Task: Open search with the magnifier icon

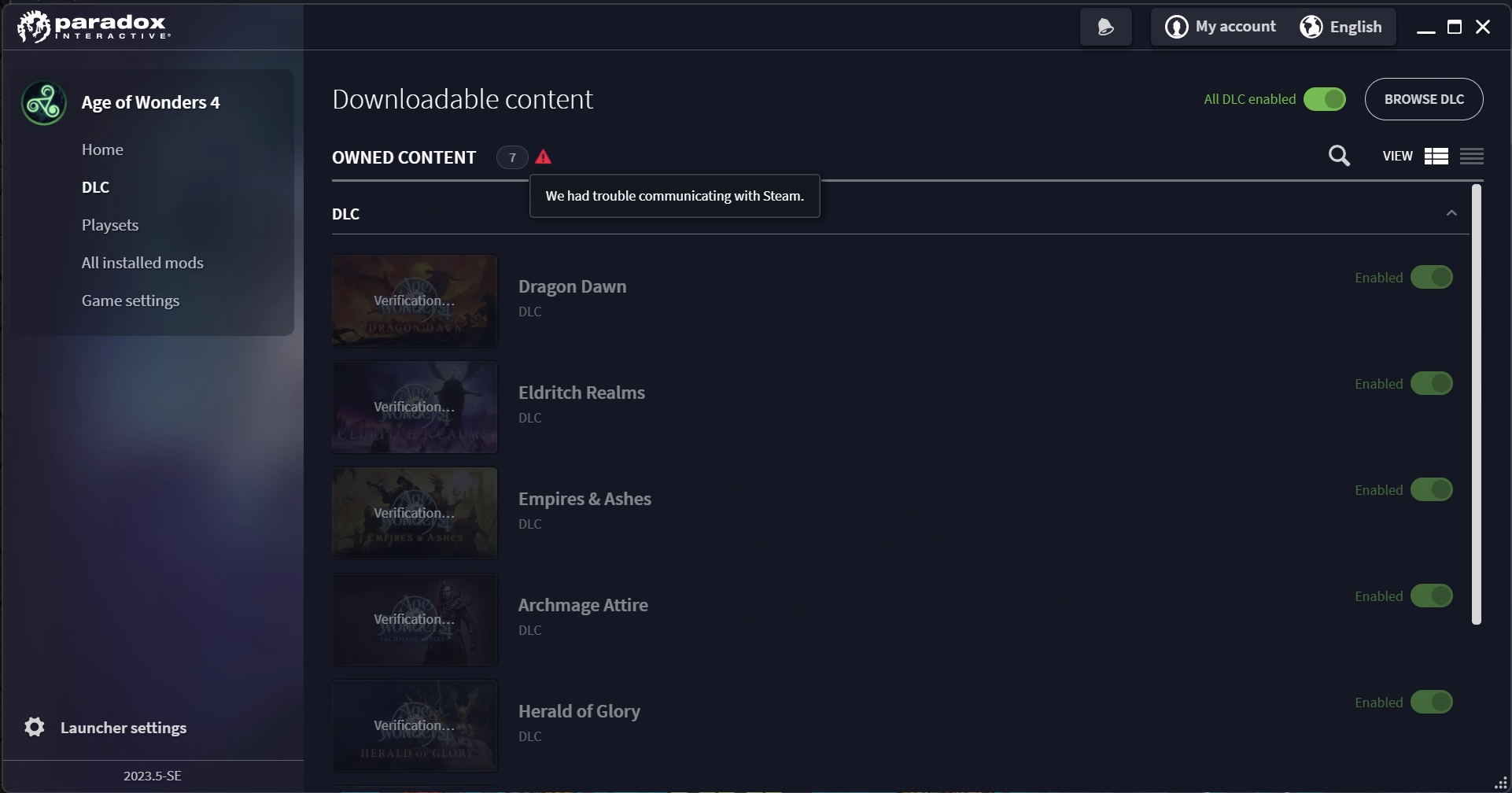Action: coord(1339,156)
